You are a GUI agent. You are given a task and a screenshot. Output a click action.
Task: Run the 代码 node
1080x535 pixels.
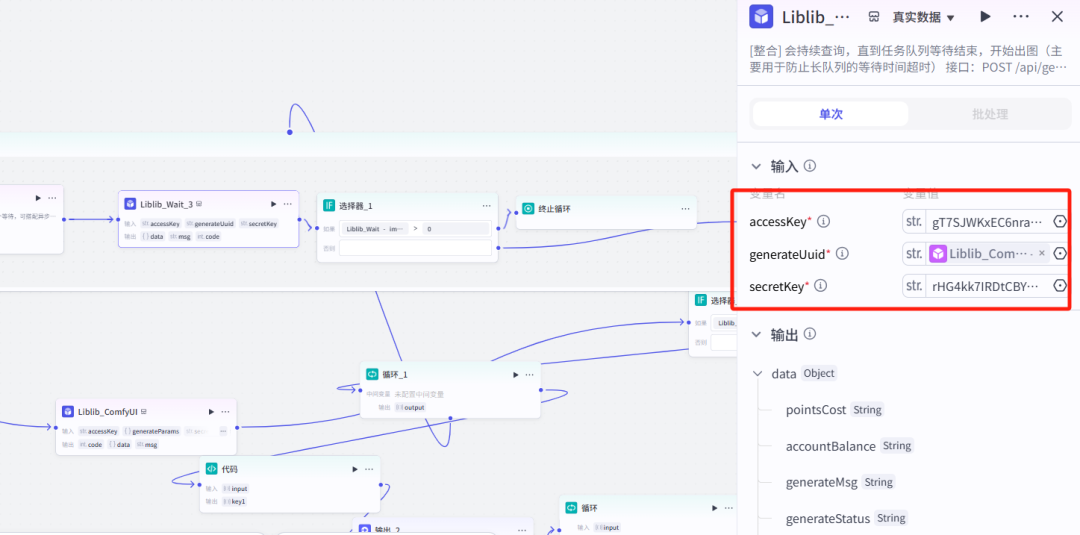pos(355,469)
